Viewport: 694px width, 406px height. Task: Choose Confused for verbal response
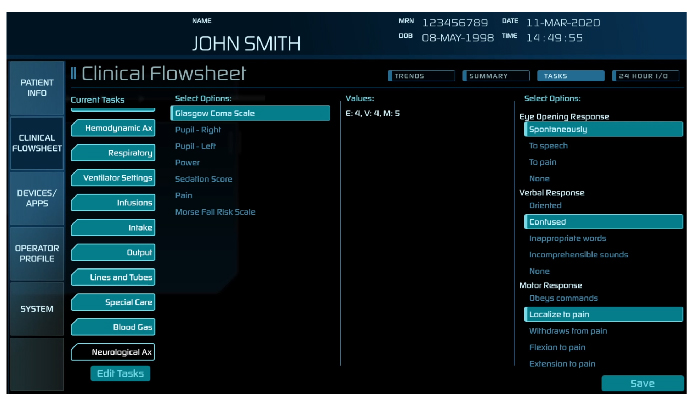point(603,222)
